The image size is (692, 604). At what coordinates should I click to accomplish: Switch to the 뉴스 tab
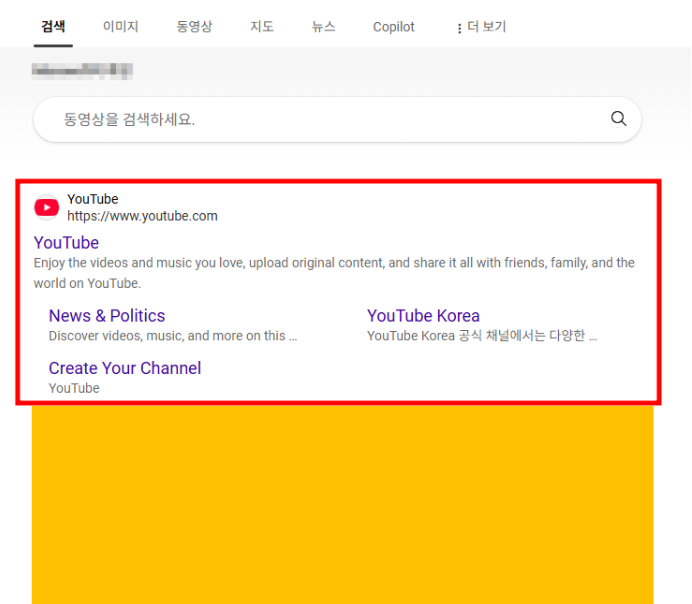click(323, 27)
